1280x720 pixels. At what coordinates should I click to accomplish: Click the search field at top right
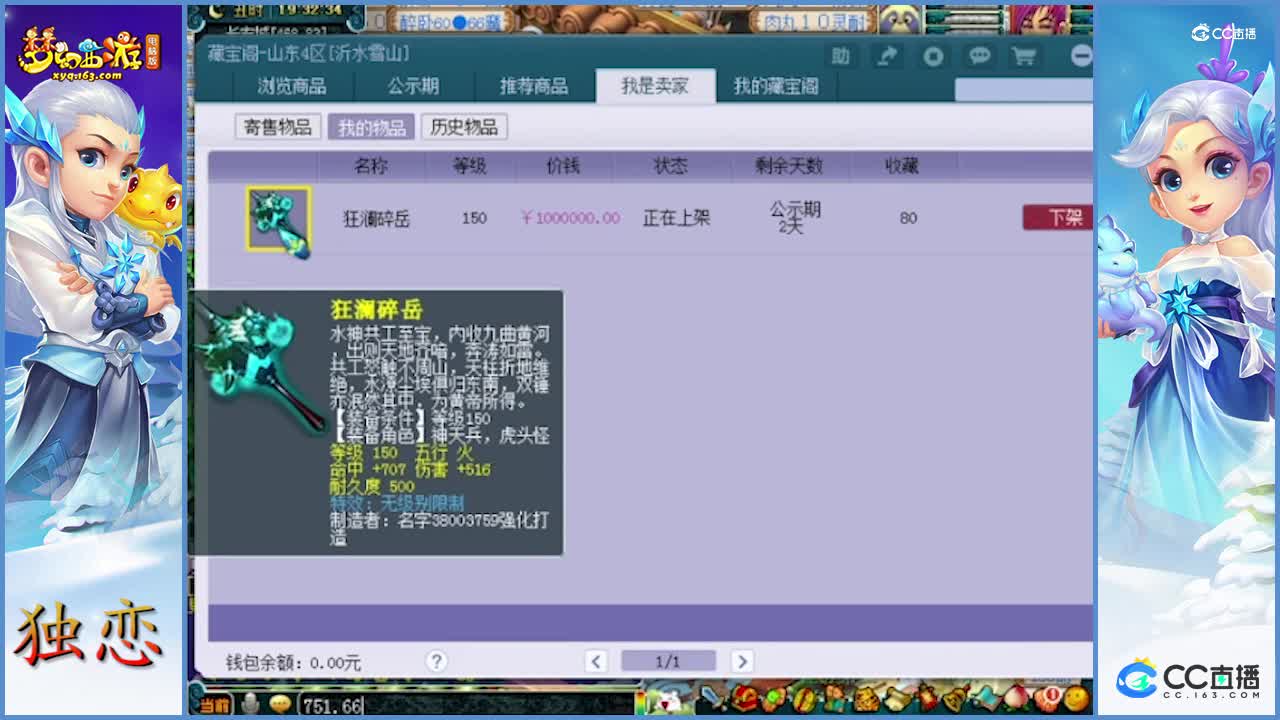[1023, 89]
